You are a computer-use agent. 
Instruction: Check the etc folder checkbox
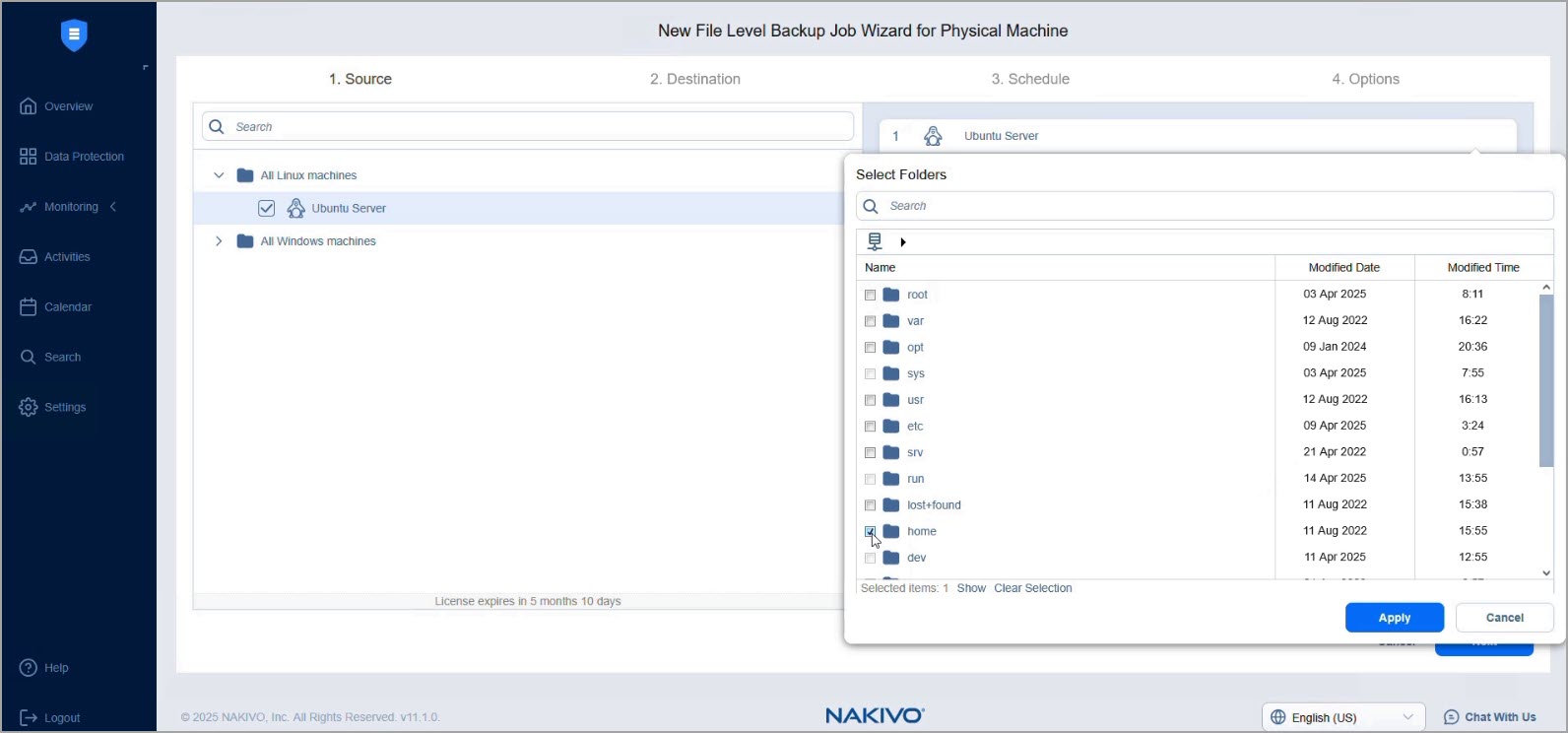(870, 426)
